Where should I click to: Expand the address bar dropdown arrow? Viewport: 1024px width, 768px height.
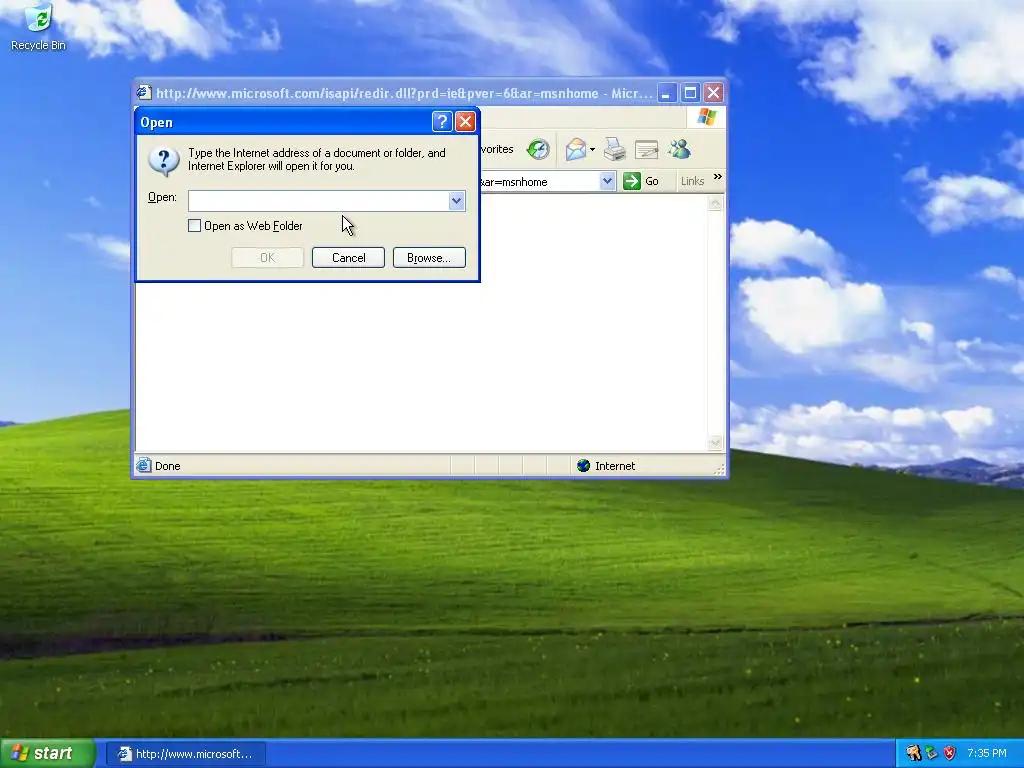607,181
